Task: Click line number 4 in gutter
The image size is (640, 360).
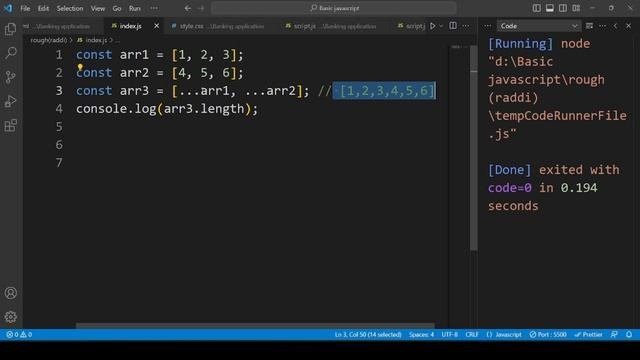Action: [x=59, y=109]
